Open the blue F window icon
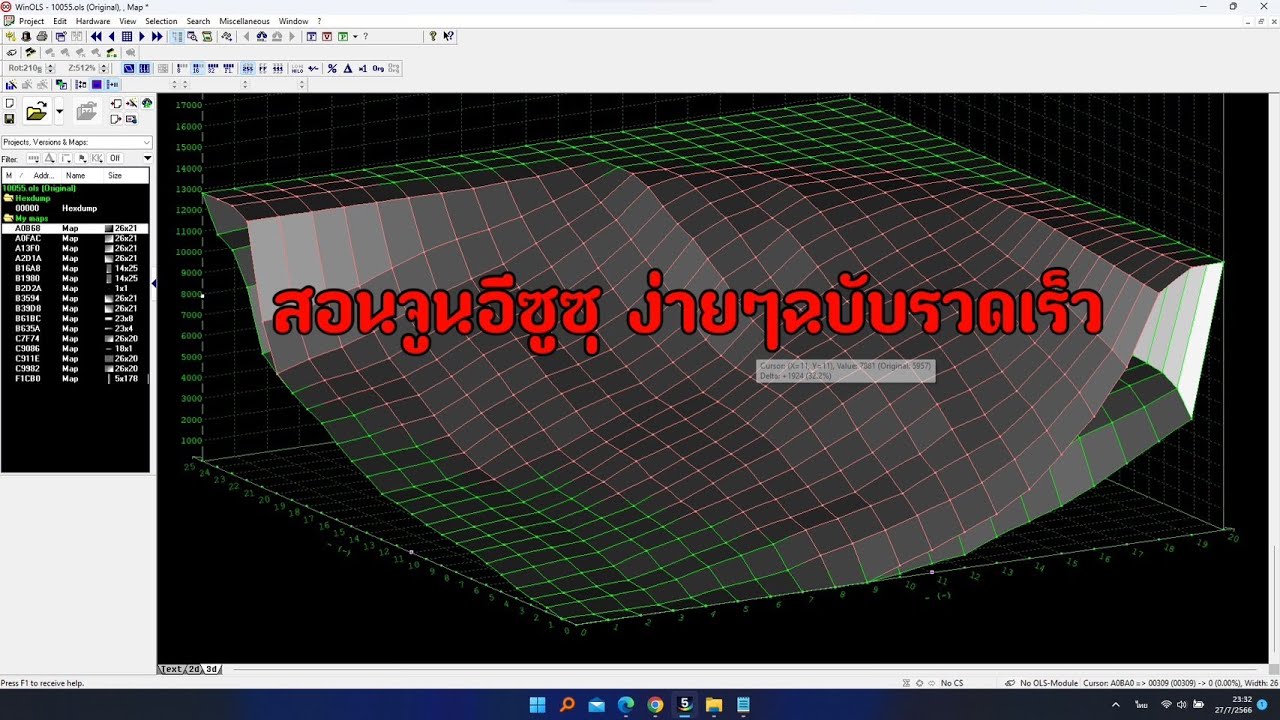Image resolution: width=1280 pixels, height=720 pixels. click(311, 36)
